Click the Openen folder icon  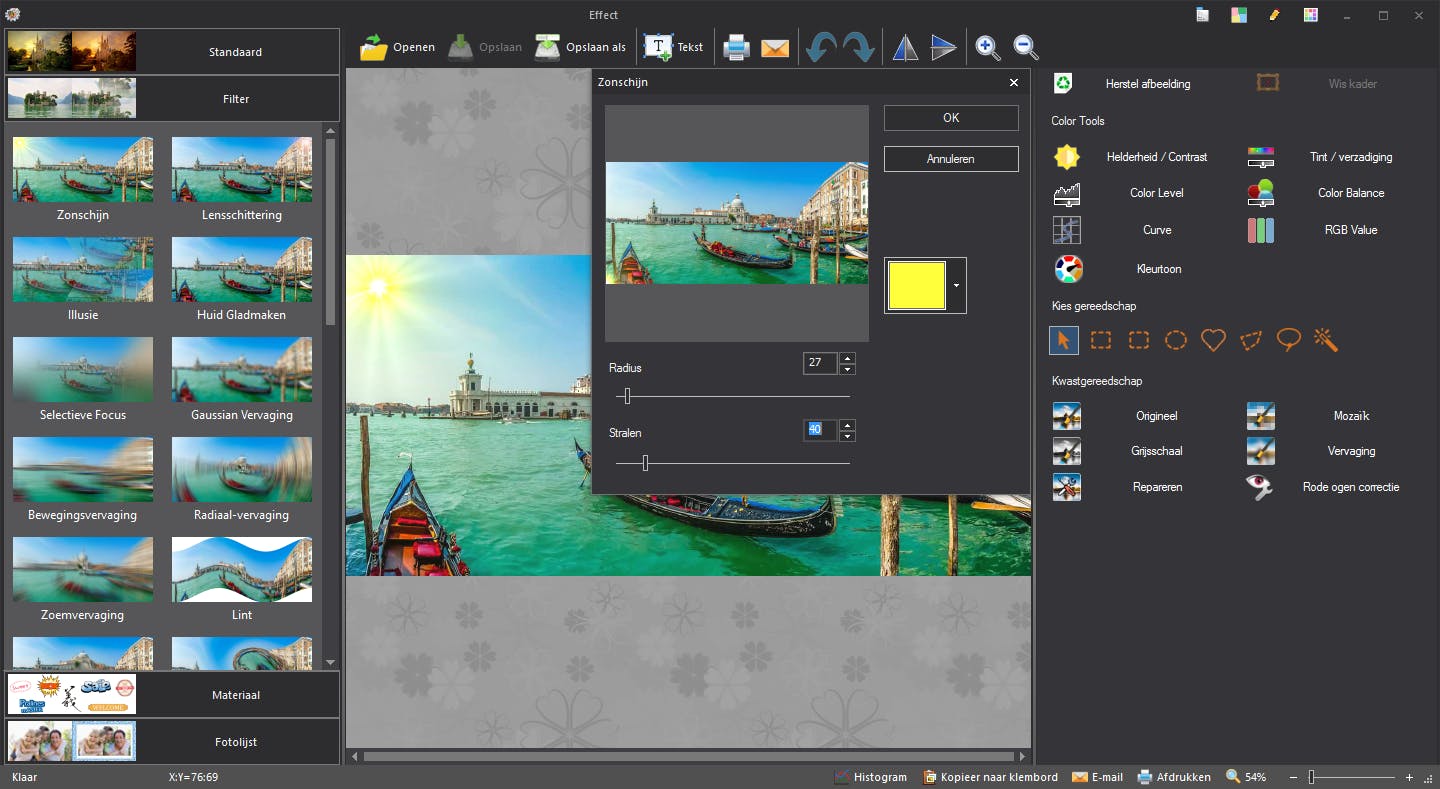pos(374,47)
